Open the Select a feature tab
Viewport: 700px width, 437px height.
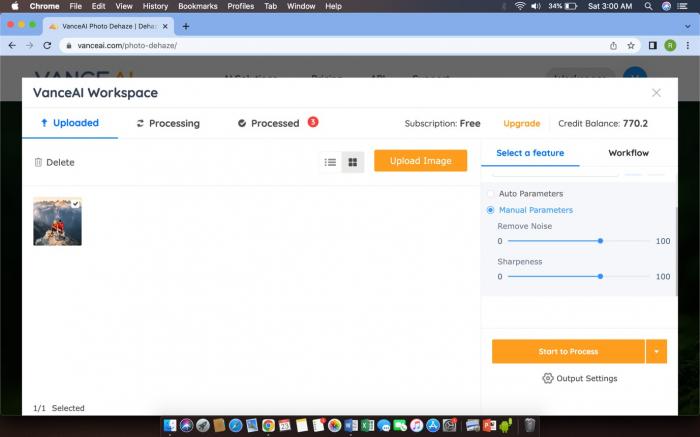point(530,153)
